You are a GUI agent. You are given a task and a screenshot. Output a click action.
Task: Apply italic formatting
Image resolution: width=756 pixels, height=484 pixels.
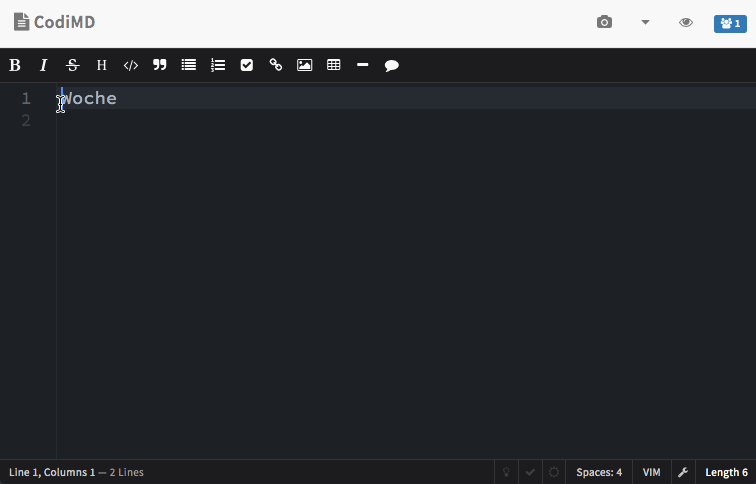tap(43, 65)
